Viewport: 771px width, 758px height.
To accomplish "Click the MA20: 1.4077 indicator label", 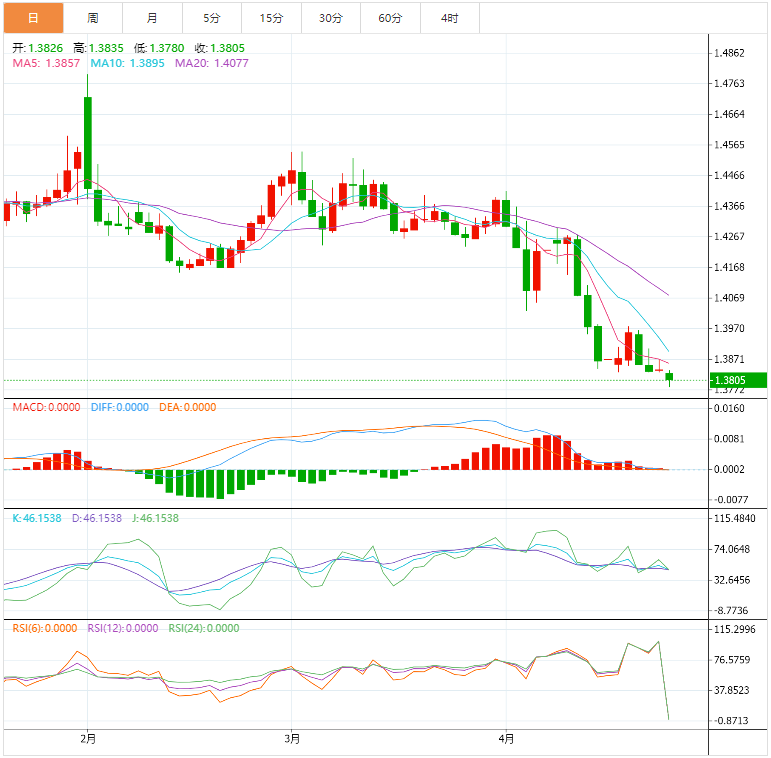I will (211, 63).
